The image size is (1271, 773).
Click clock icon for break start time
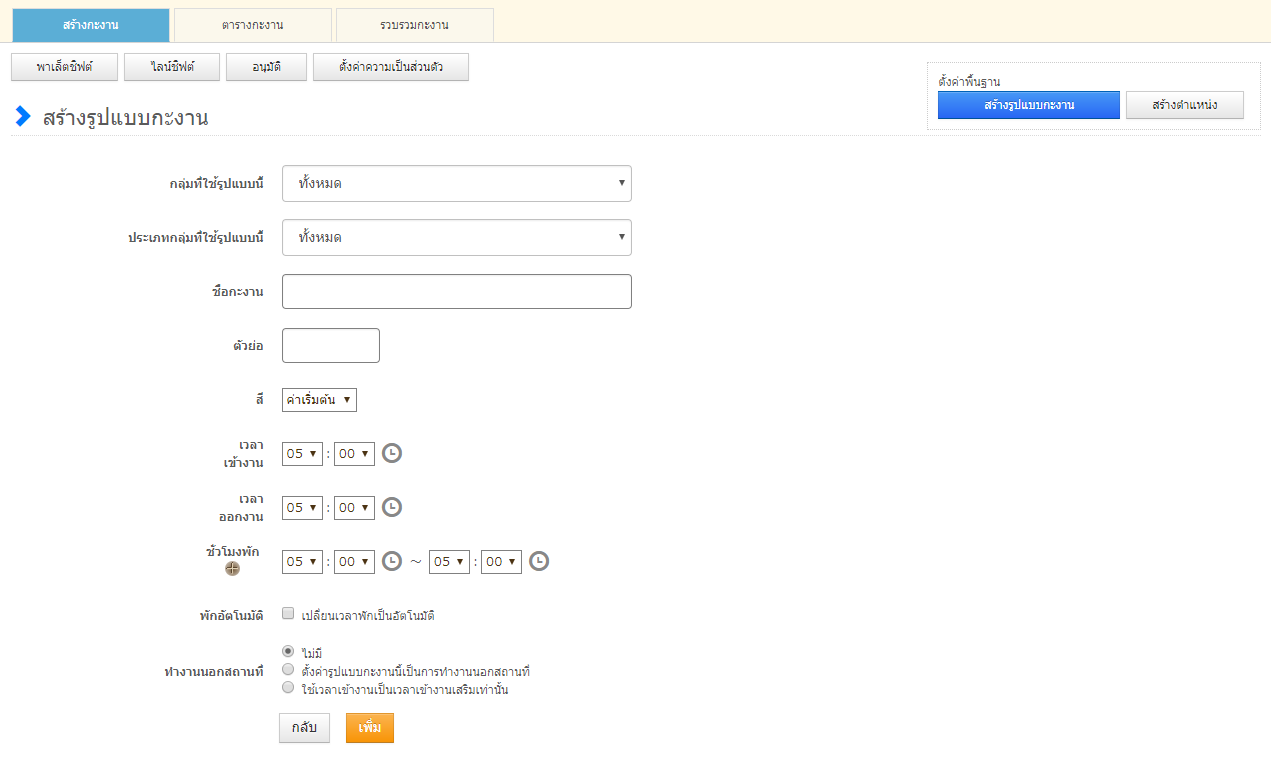tap(392, 561)
